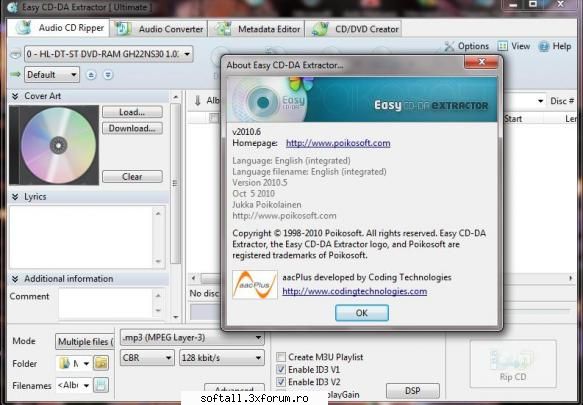Click the track list right scroll arrow
Viewport: 583px width, 405px height.
(x=571, y=278)
